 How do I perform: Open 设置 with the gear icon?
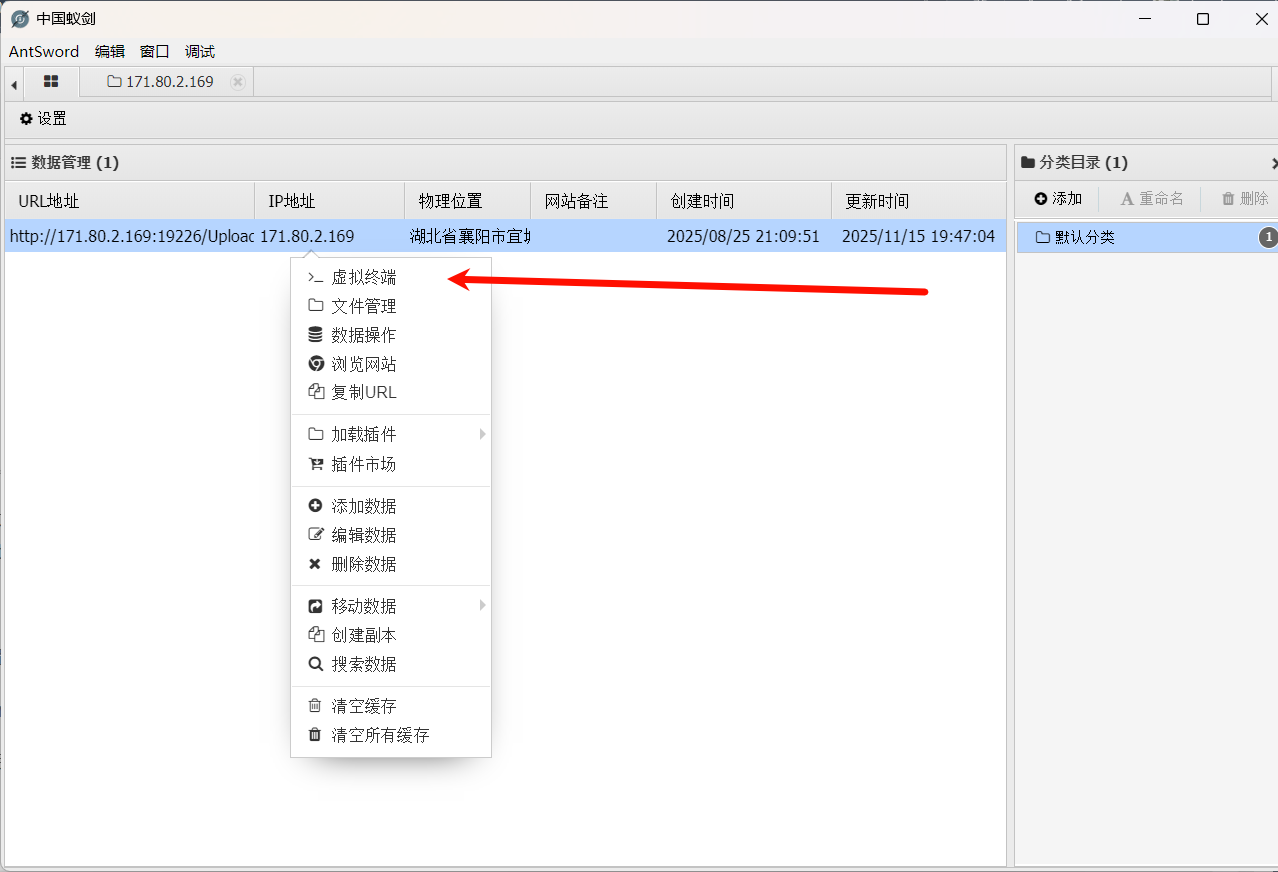(x=43, y=119)
